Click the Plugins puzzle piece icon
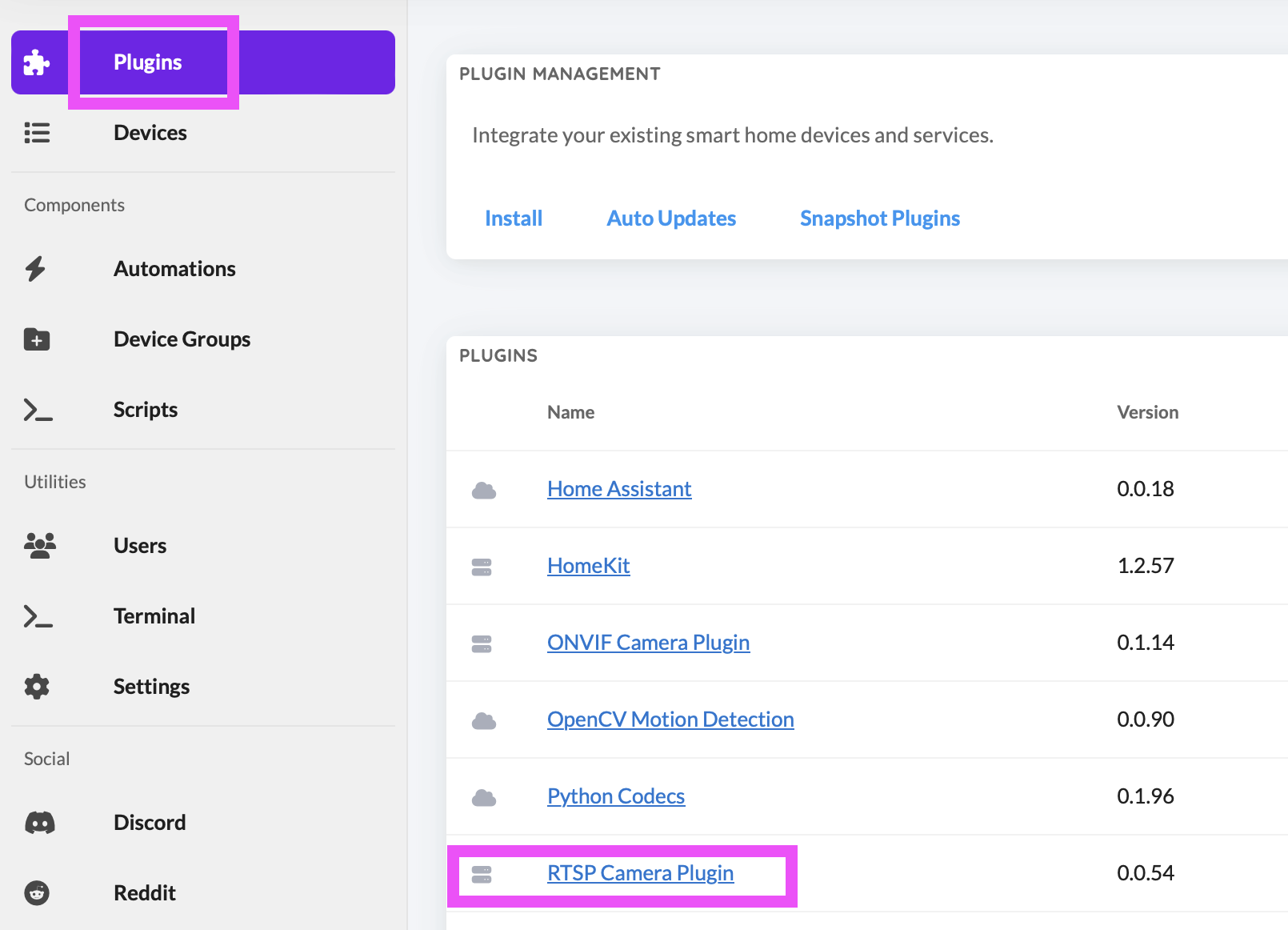Screen dimensions: 1288x930 (x=37, y=62)
